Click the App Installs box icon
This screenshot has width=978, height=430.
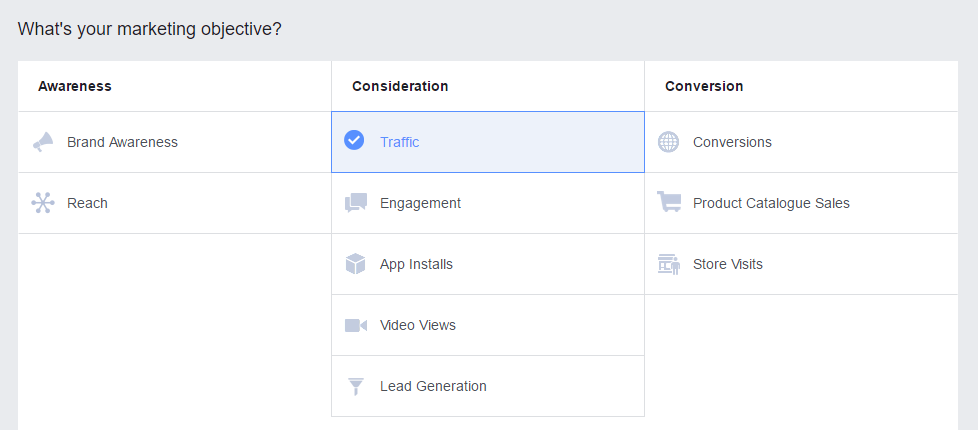click(x=356, y=264)
